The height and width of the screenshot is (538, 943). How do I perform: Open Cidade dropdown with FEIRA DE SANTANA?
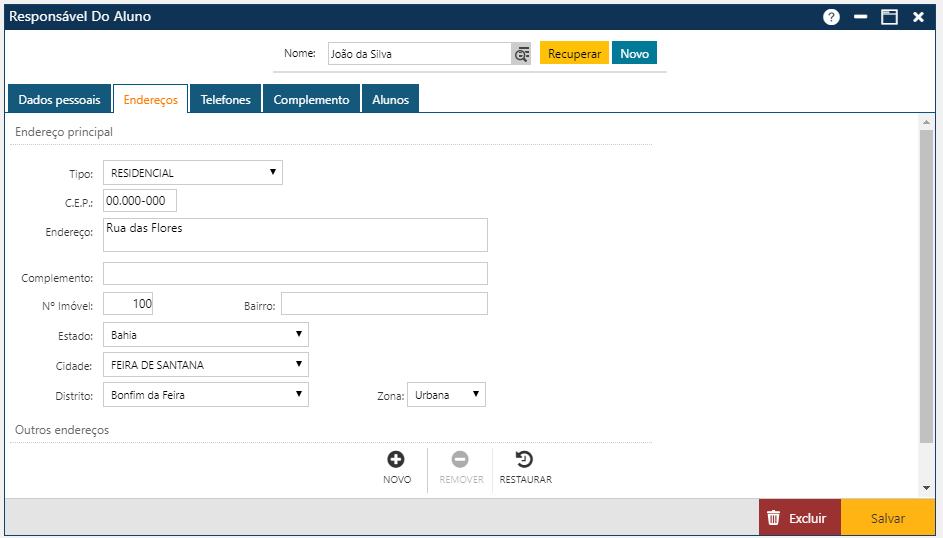(206, 365)
